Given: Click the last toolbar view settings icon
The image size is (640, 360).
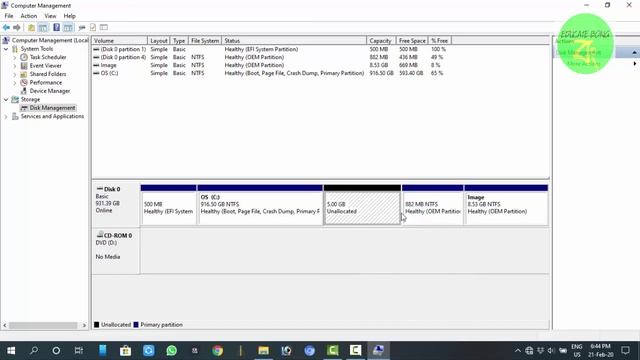Looking at the screenshot, I should [x=104, y=27].
